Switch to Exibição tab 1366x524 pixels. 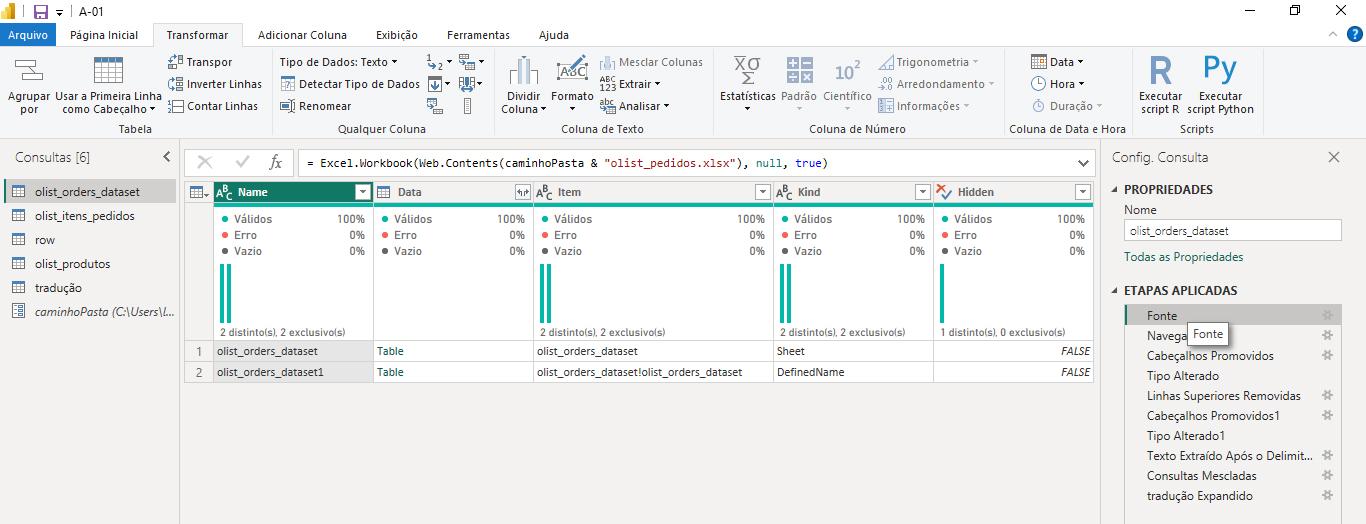(397, 35)
